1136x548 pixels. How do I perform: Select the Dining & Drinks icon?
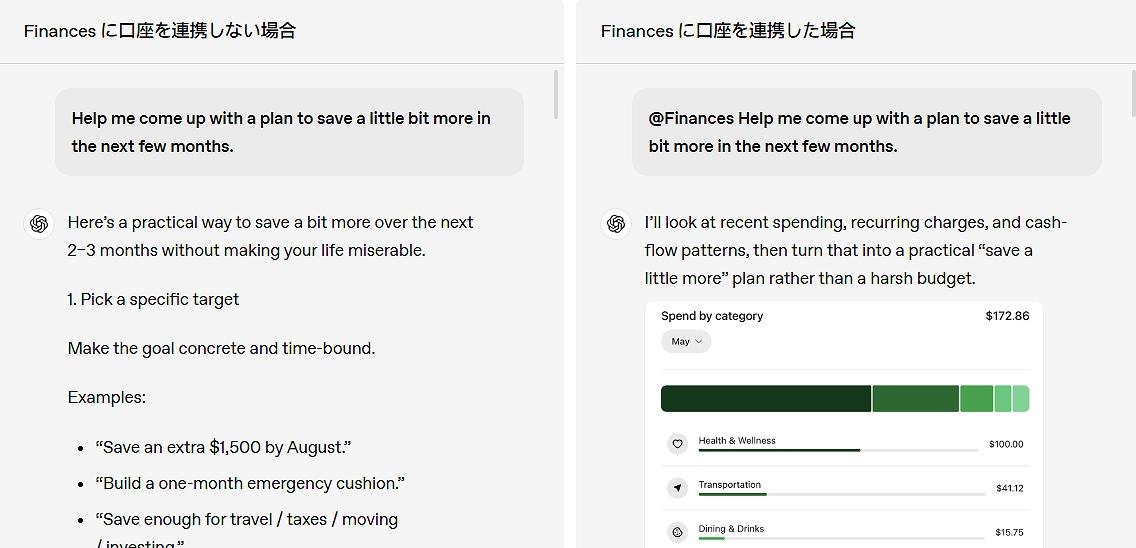(677, 532)
